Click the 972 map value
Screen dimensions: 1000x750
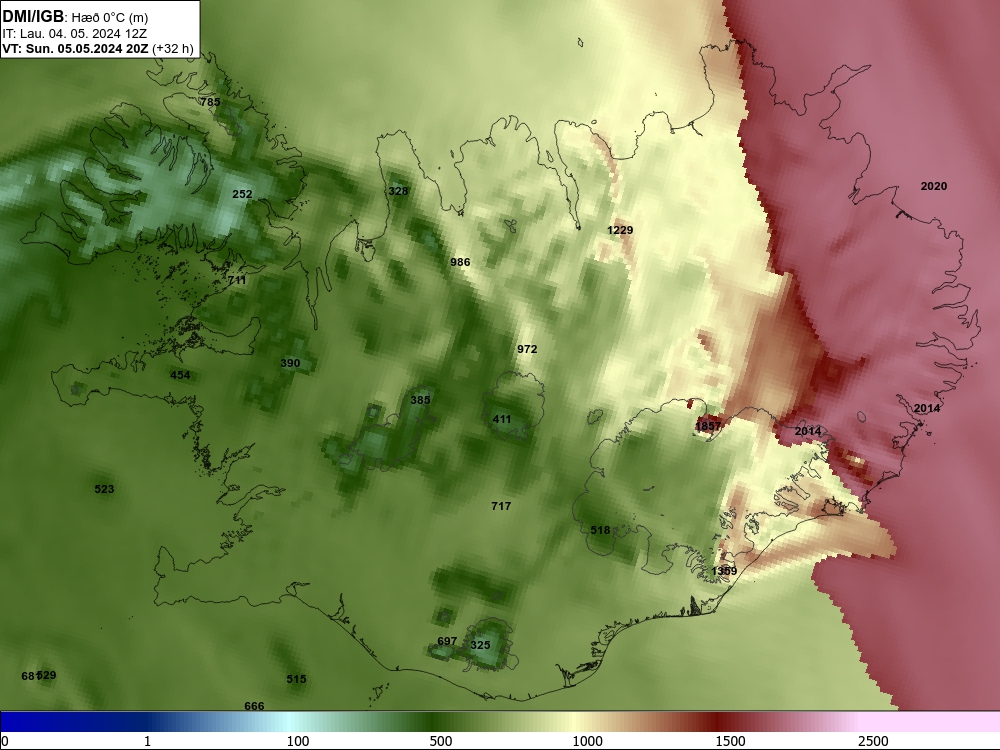527,349
